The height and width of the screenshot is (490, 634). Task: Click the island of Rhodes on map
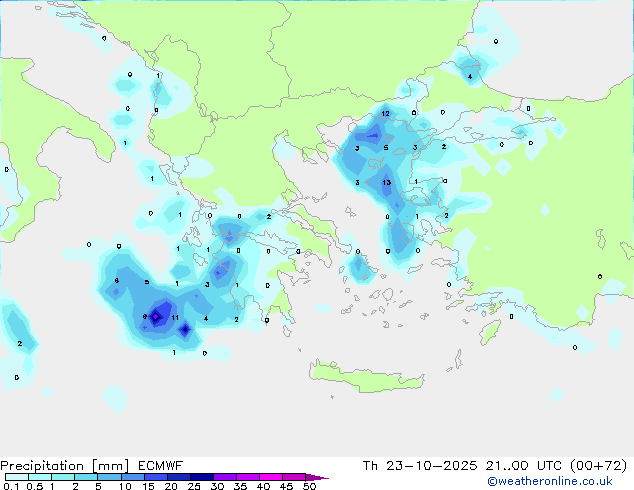click(x=490, y=332)
